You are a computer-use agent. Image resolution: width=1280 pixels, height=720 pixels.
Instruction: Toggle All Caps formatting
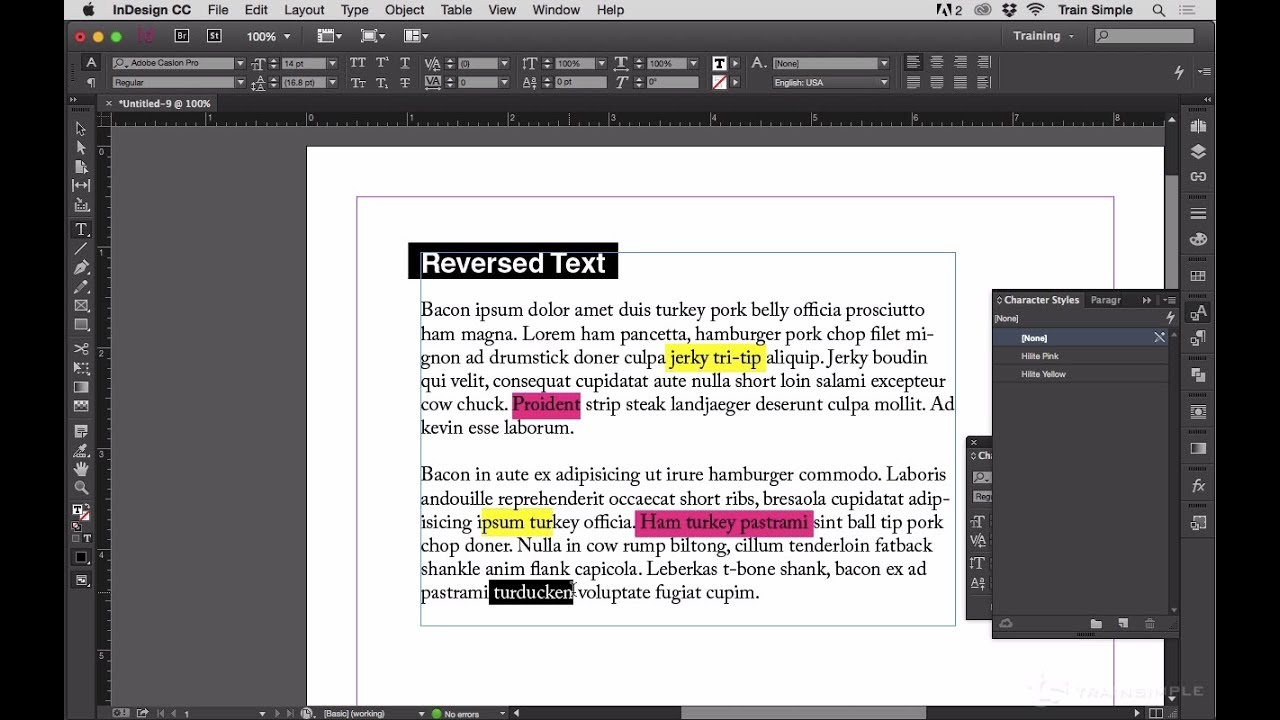click(357, 63)
